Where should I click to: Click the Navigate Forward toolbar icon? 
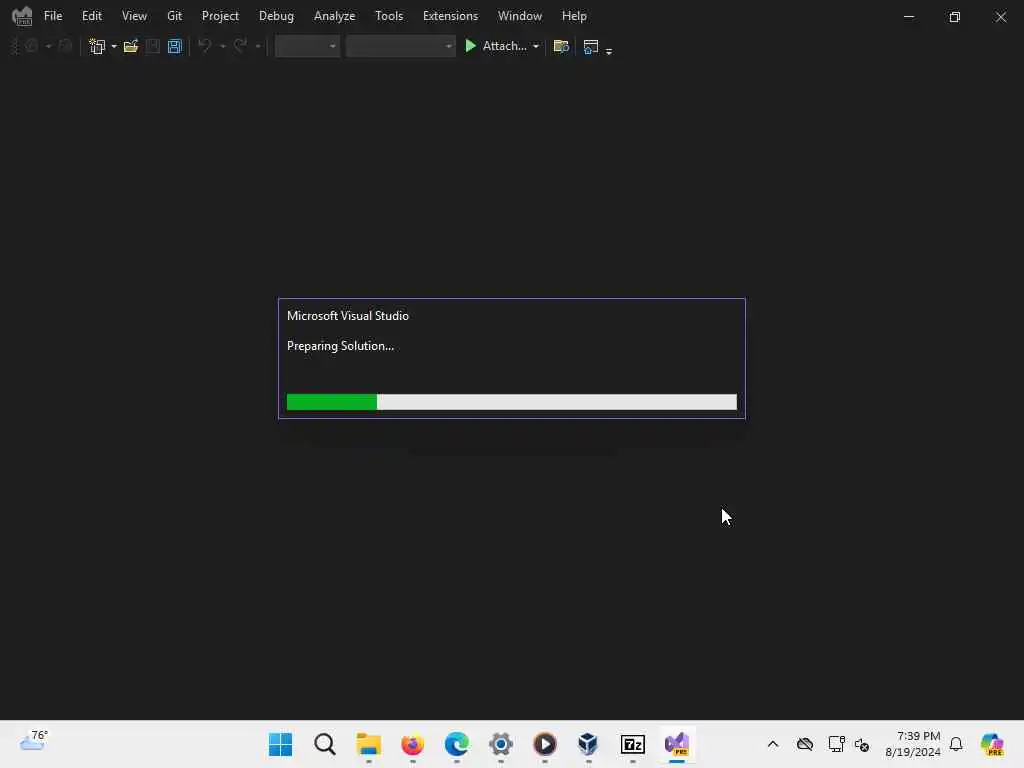[x=65, y=46]
